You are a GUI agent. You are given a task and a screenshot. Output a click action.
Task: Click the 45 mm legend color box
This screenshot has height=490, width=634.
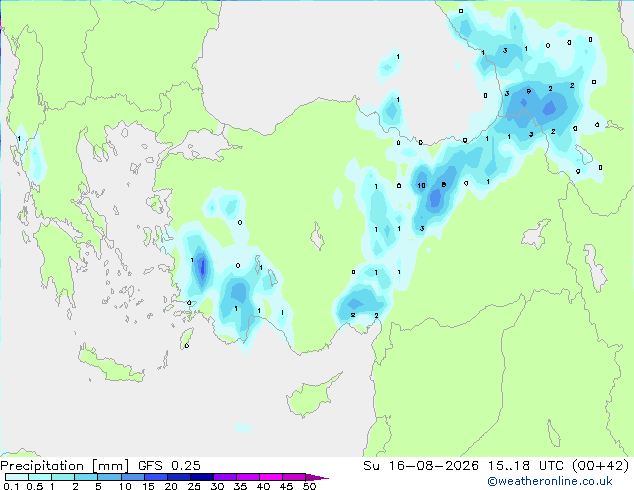pos(294,477)
